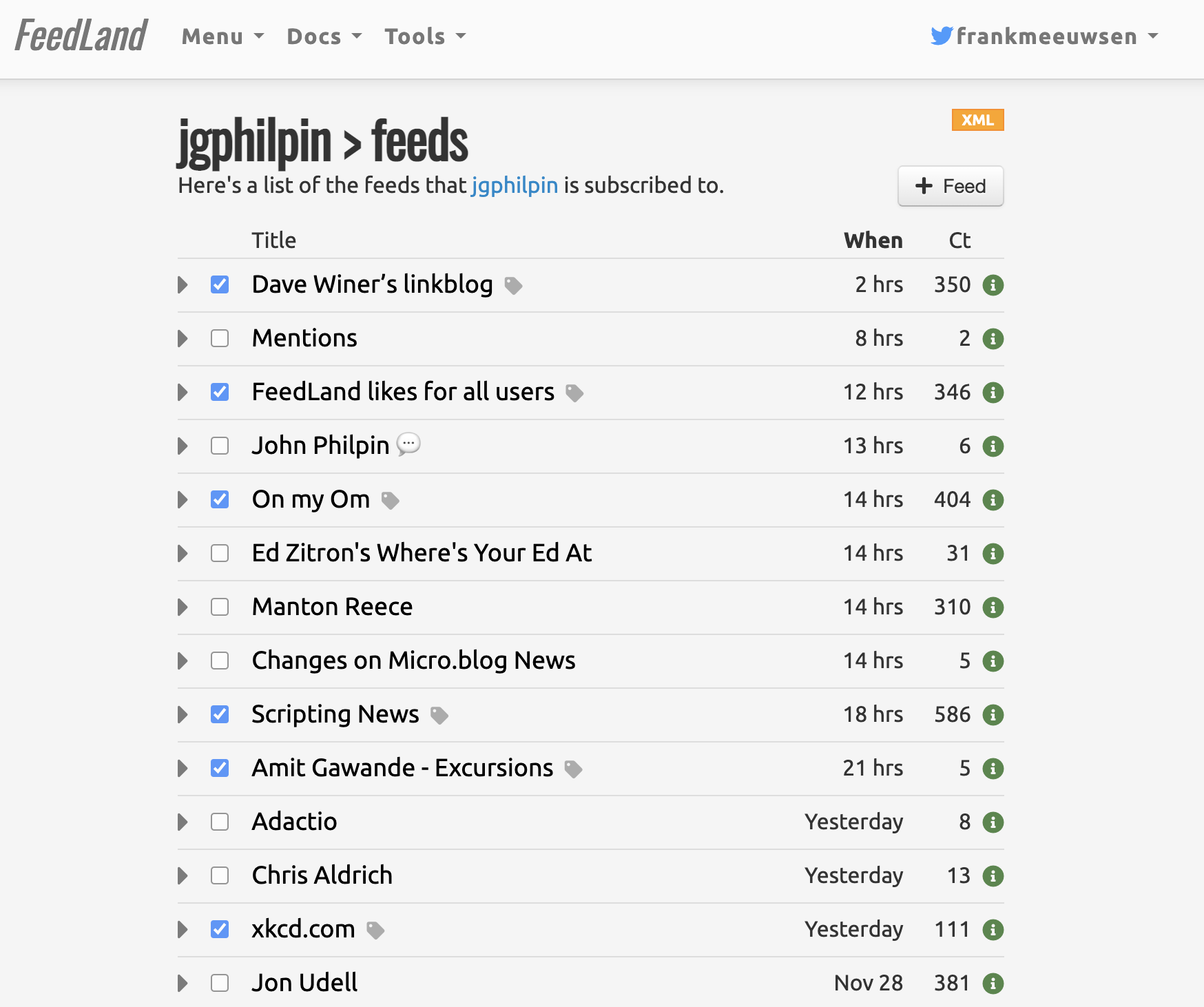This screenshot has width=1204, height=1007.
Task: Uncheck the Scripting News checkbox
Action: coord(220,714)
